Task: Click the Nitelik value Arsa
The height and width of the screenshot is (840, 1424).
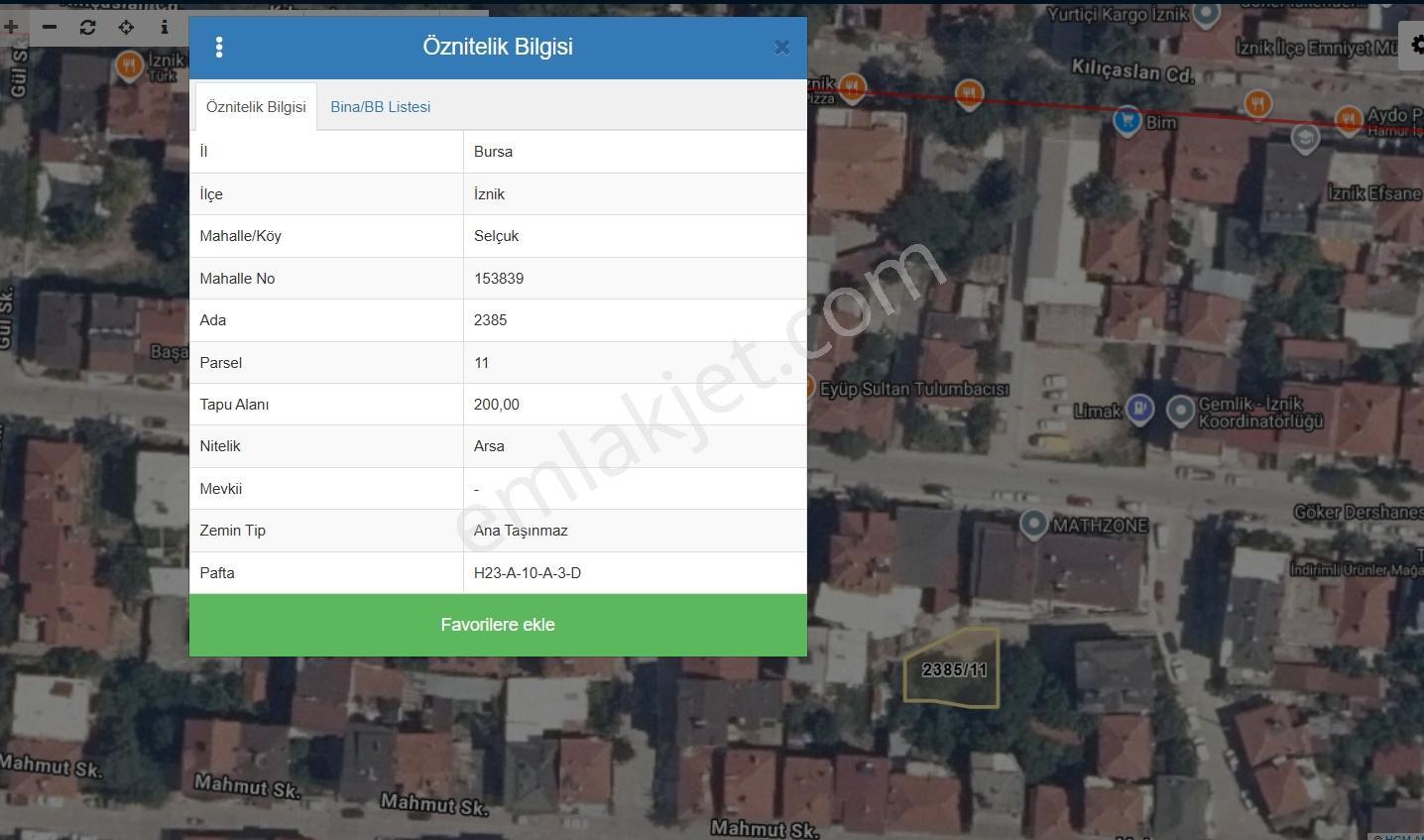Action: (x=489, y=446)
